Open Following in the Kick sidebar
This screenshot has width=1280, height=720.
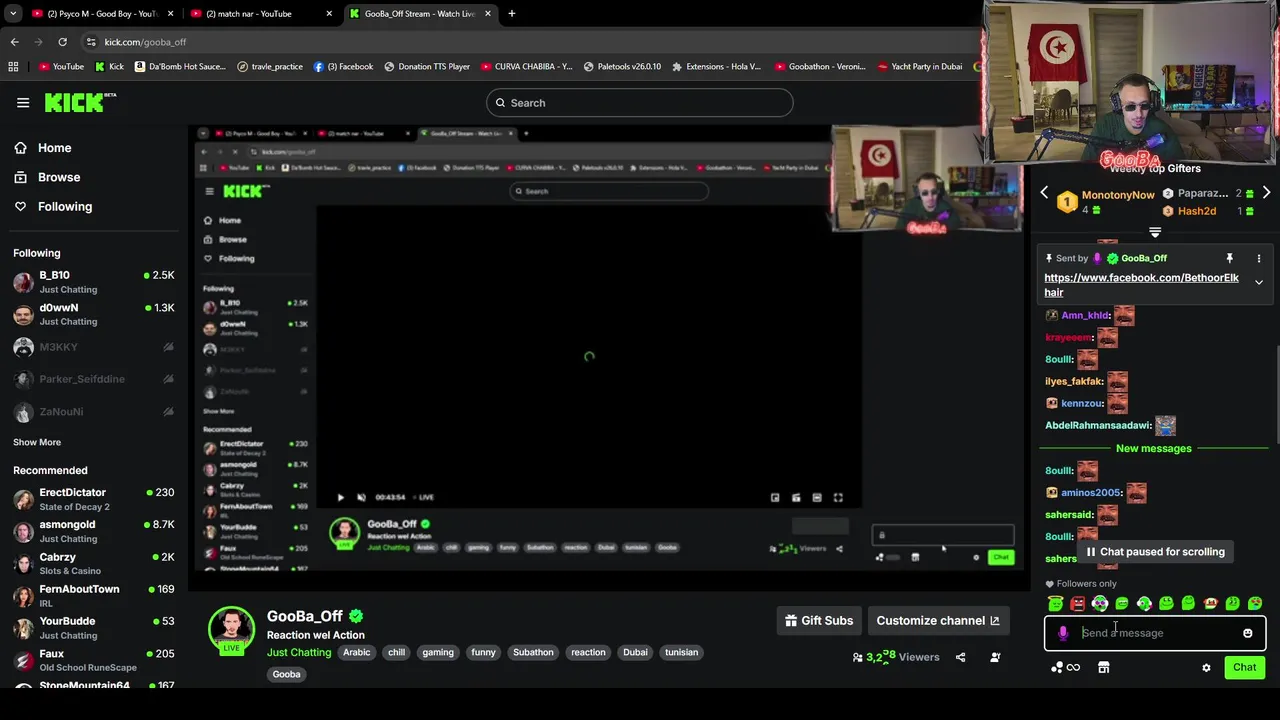point(64,206)
